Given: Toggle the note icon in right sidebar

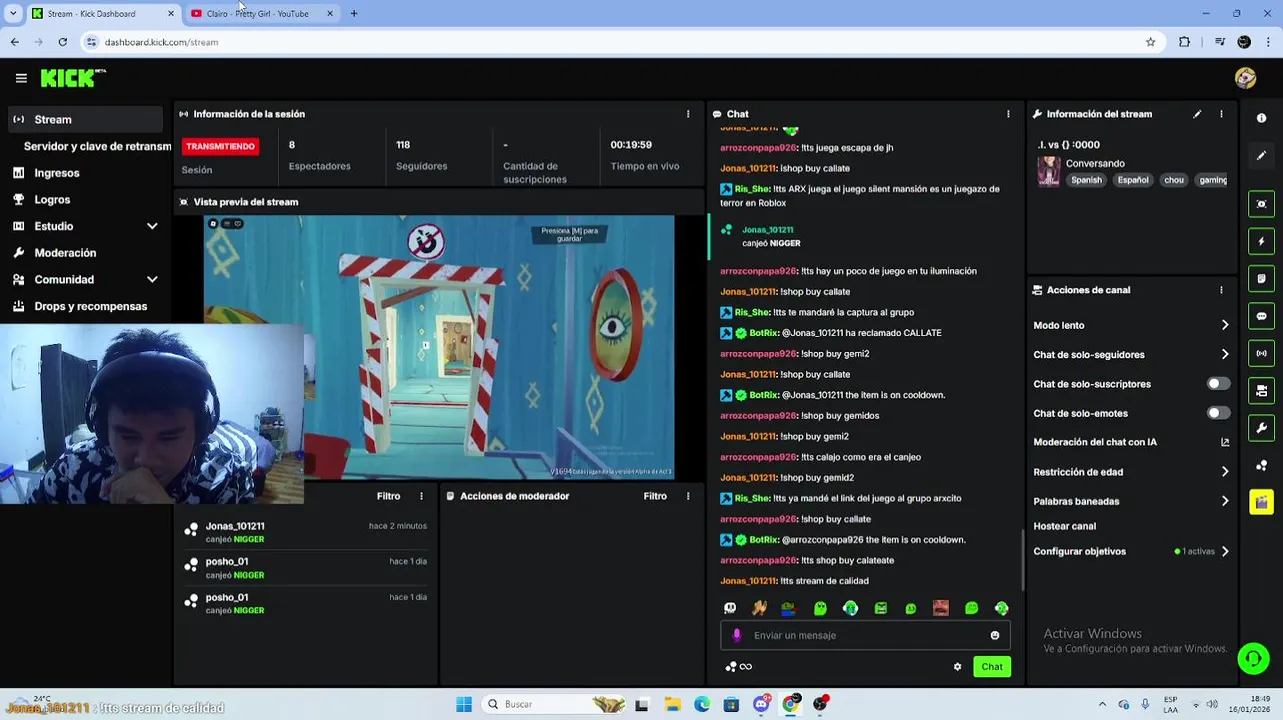Looking at the screenshot, I should (1261, 279).
